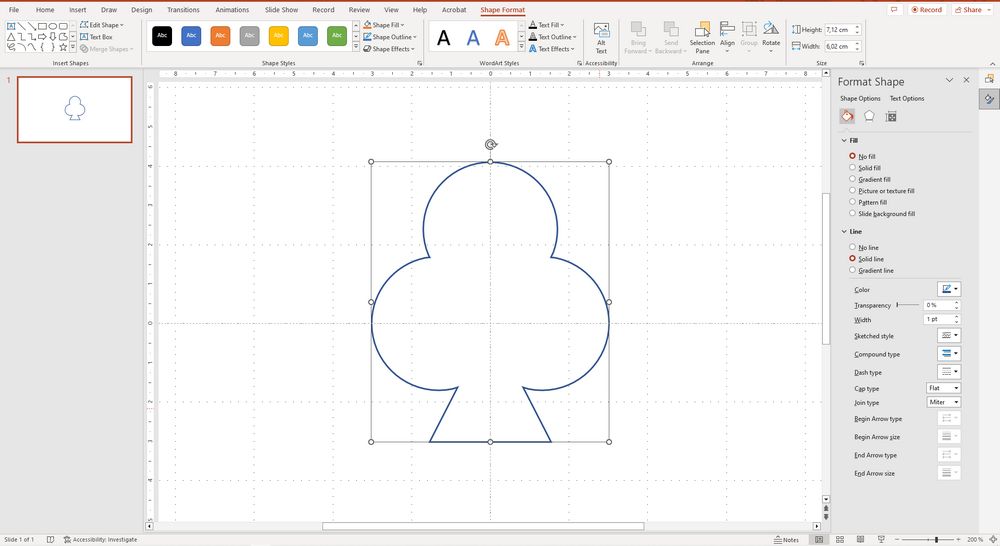1000x546 pixels.
Task: Open the Cap type Flat combo box
Action: (943, 388)
